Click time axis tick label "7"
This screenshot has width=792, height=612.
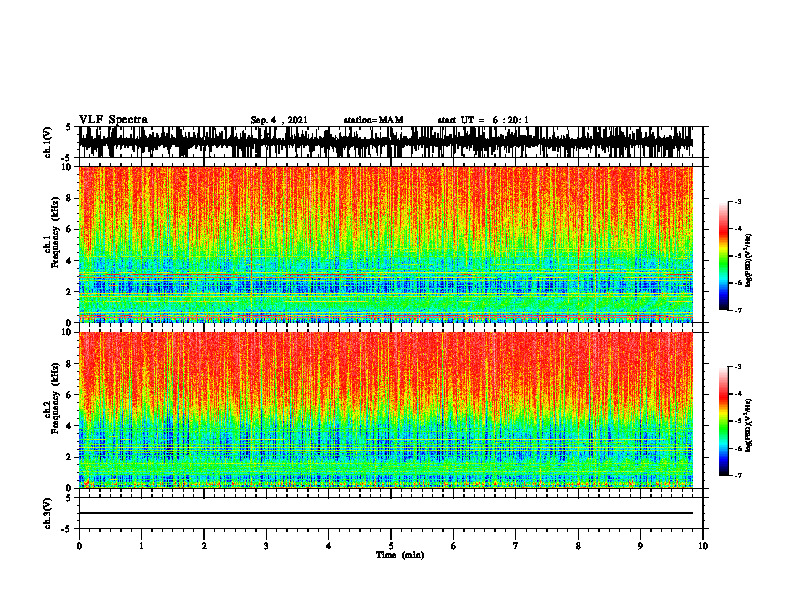pyautogui.click(x=516, y=546)
